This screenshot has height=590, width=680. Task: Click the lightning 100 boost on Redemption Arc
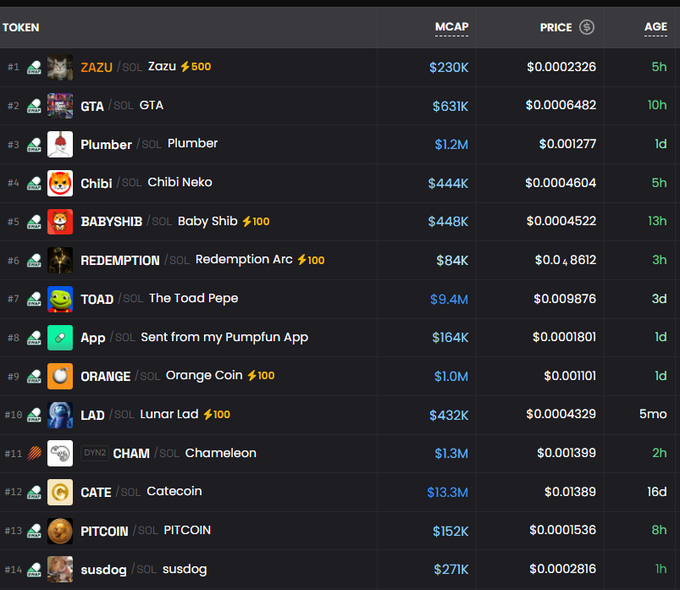click(311, 260)
